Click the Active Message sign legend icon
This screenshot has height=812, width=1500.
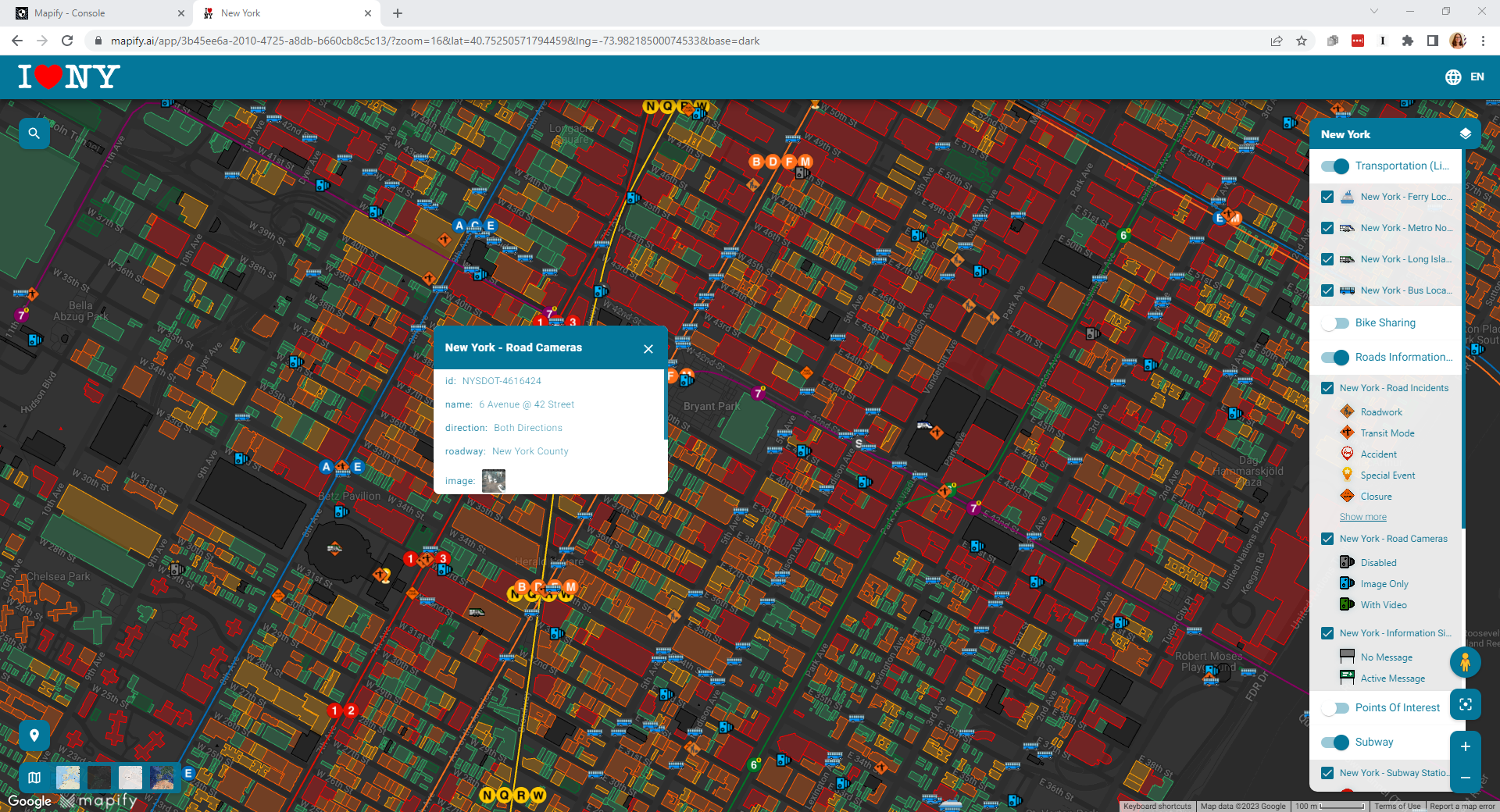1347,678
